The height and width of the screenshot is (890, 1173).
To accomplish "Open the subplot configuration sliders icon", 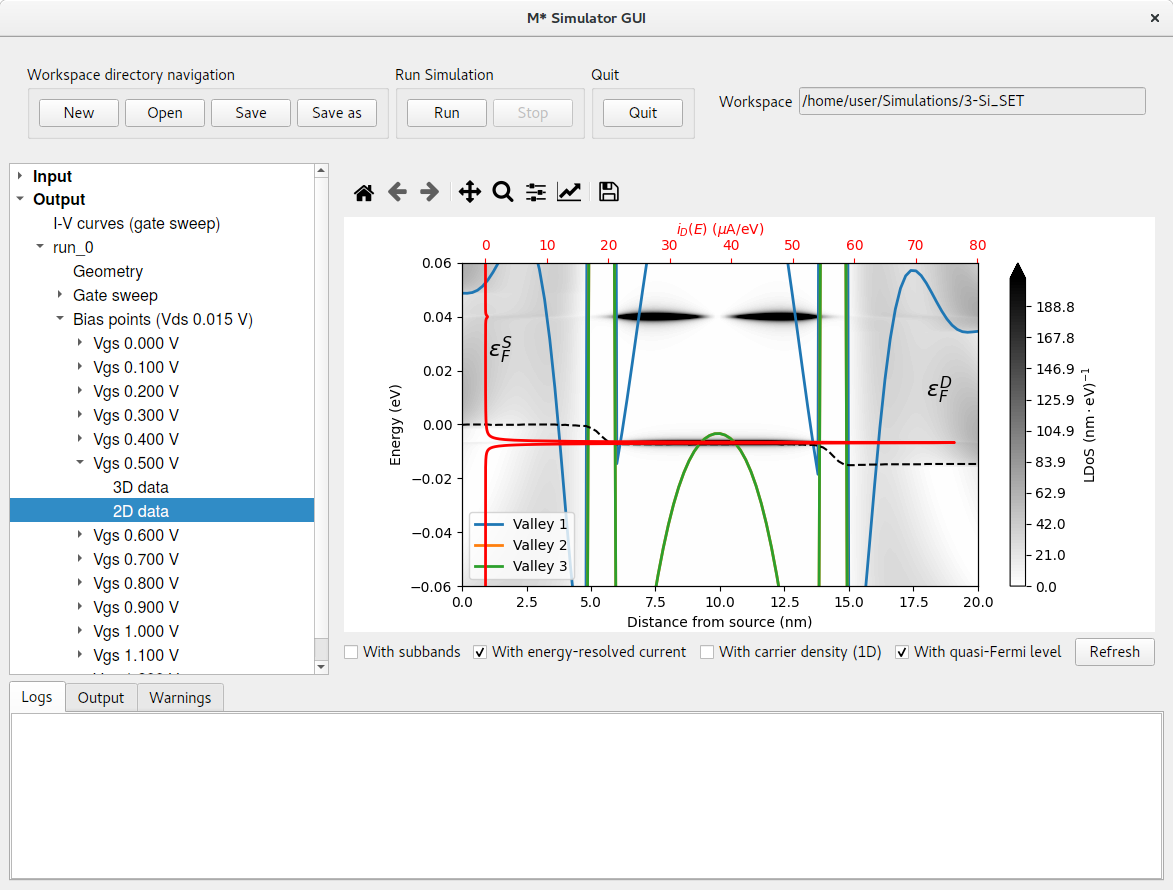I will 535,191.
